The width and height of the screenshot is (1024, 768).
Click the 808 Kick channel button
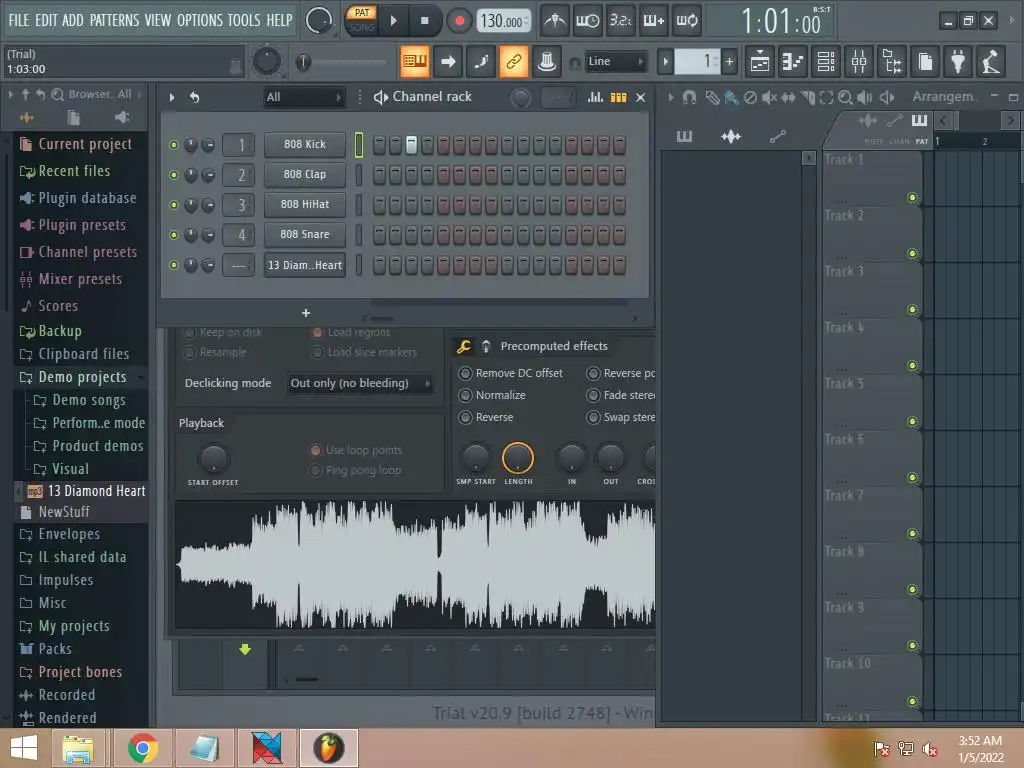(x=304, y=144)
